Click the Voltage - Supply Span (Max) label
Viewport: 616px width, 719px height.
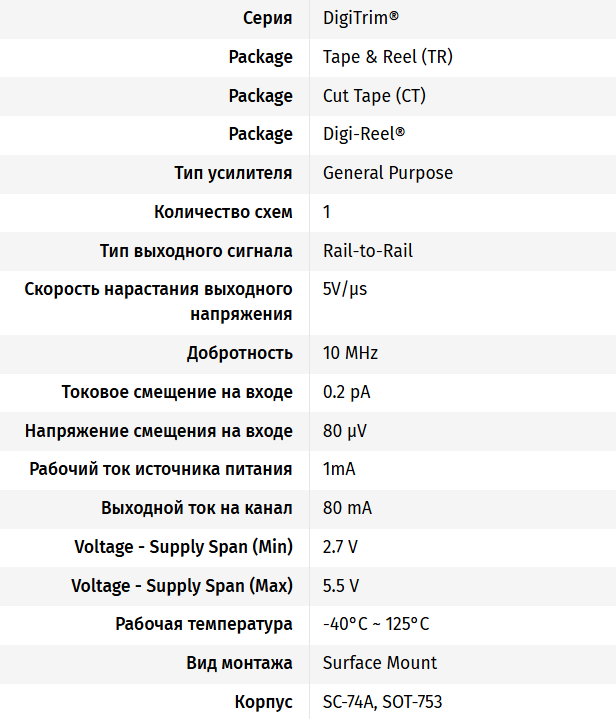(x=182, y=585)
